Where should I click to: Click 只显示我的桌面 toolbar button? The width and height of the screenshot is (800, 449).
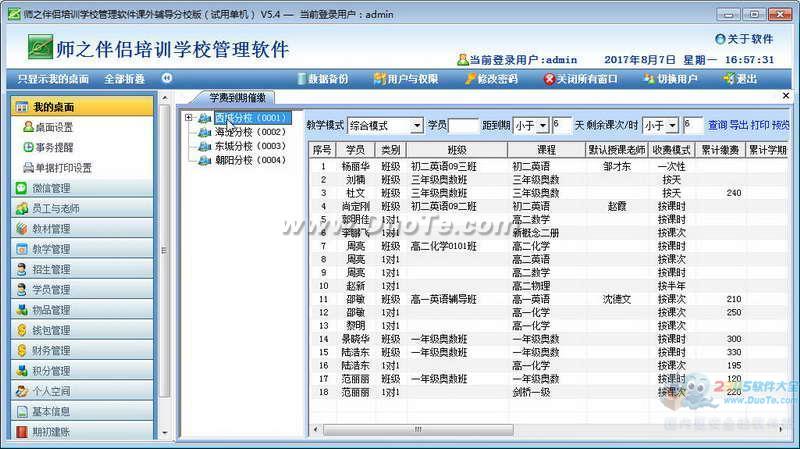(53, 79)
